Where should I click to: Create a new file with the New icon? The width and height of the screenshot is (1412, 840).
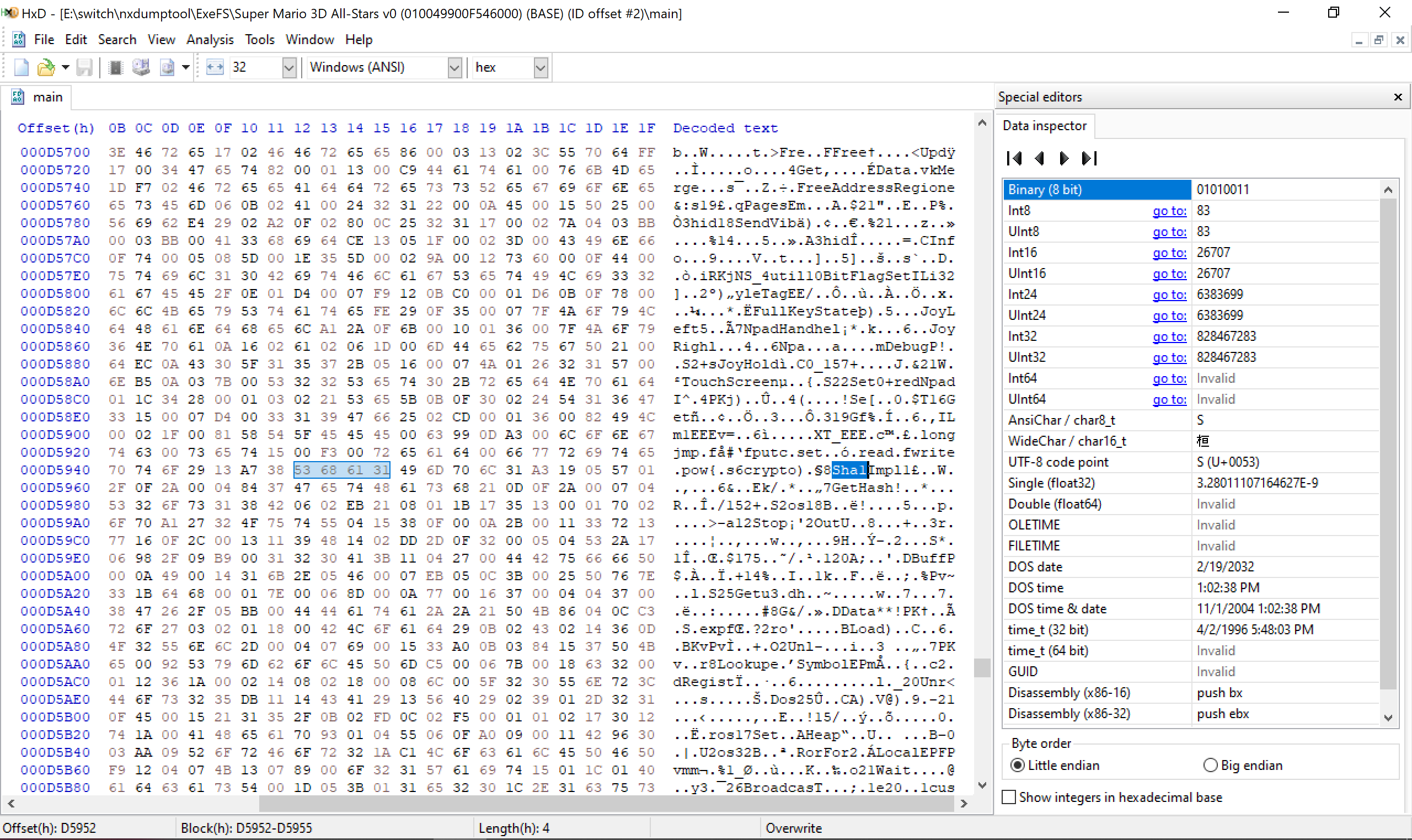tap(21, 67)
